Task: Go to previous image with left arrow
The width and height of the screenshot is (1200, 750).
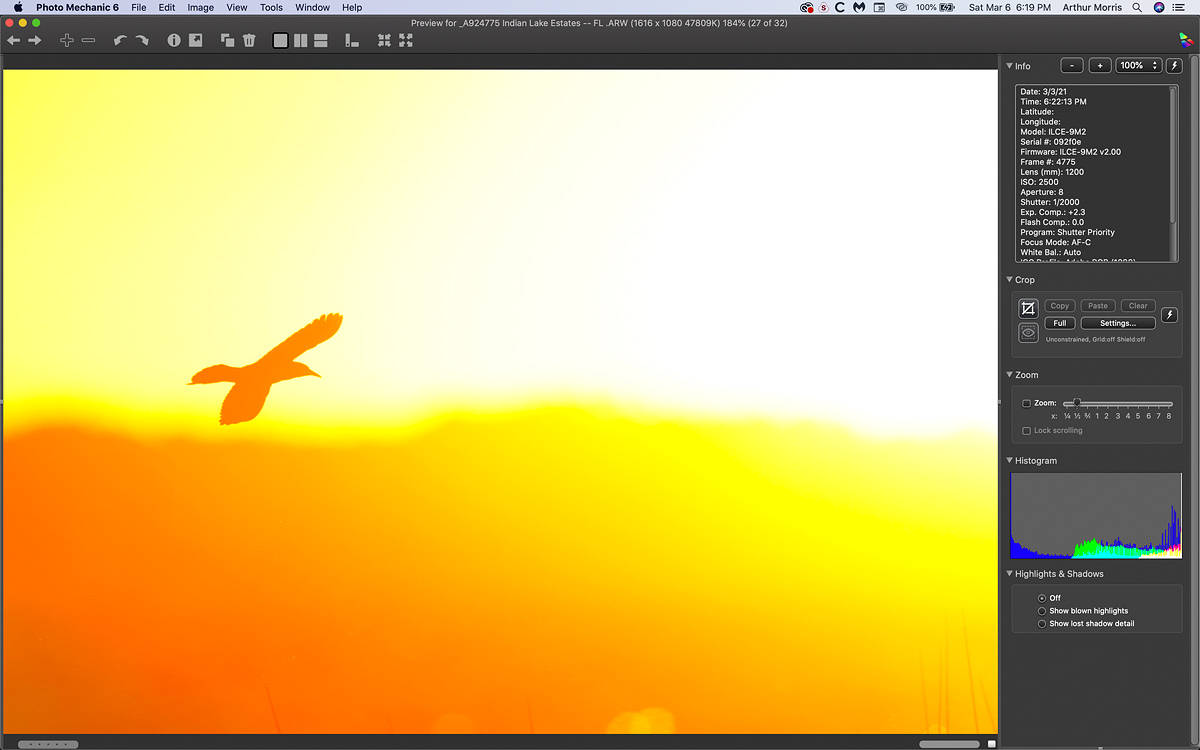Action: point(14,41)
